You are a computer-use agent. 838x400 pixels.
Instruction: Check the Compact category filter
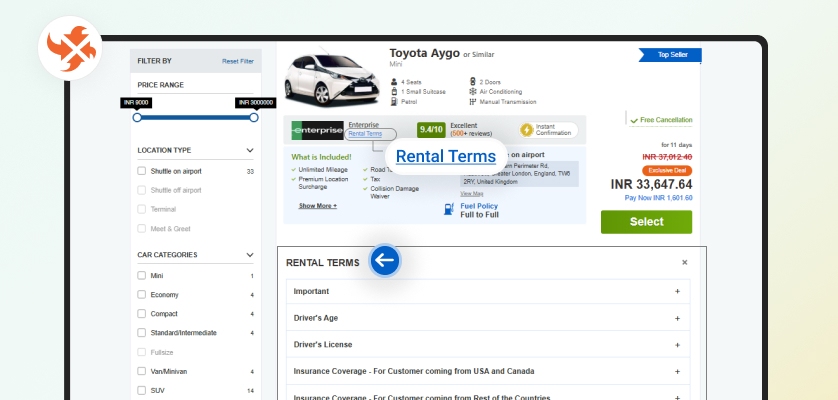click(x=142, y=313)
